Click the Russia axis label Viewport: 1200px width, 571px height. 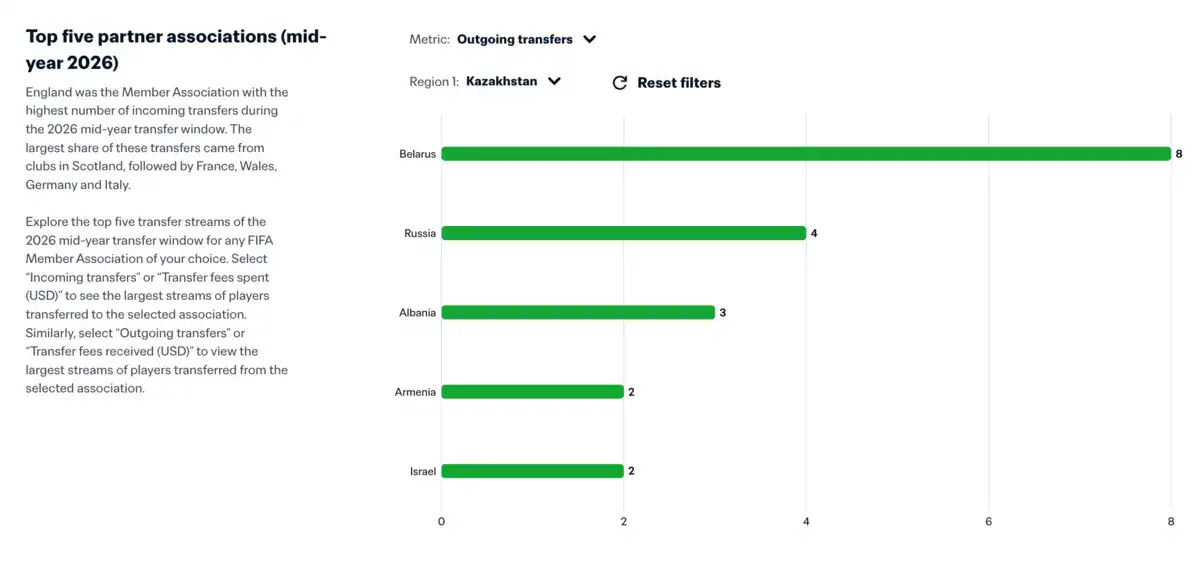[x=420, y=233]
